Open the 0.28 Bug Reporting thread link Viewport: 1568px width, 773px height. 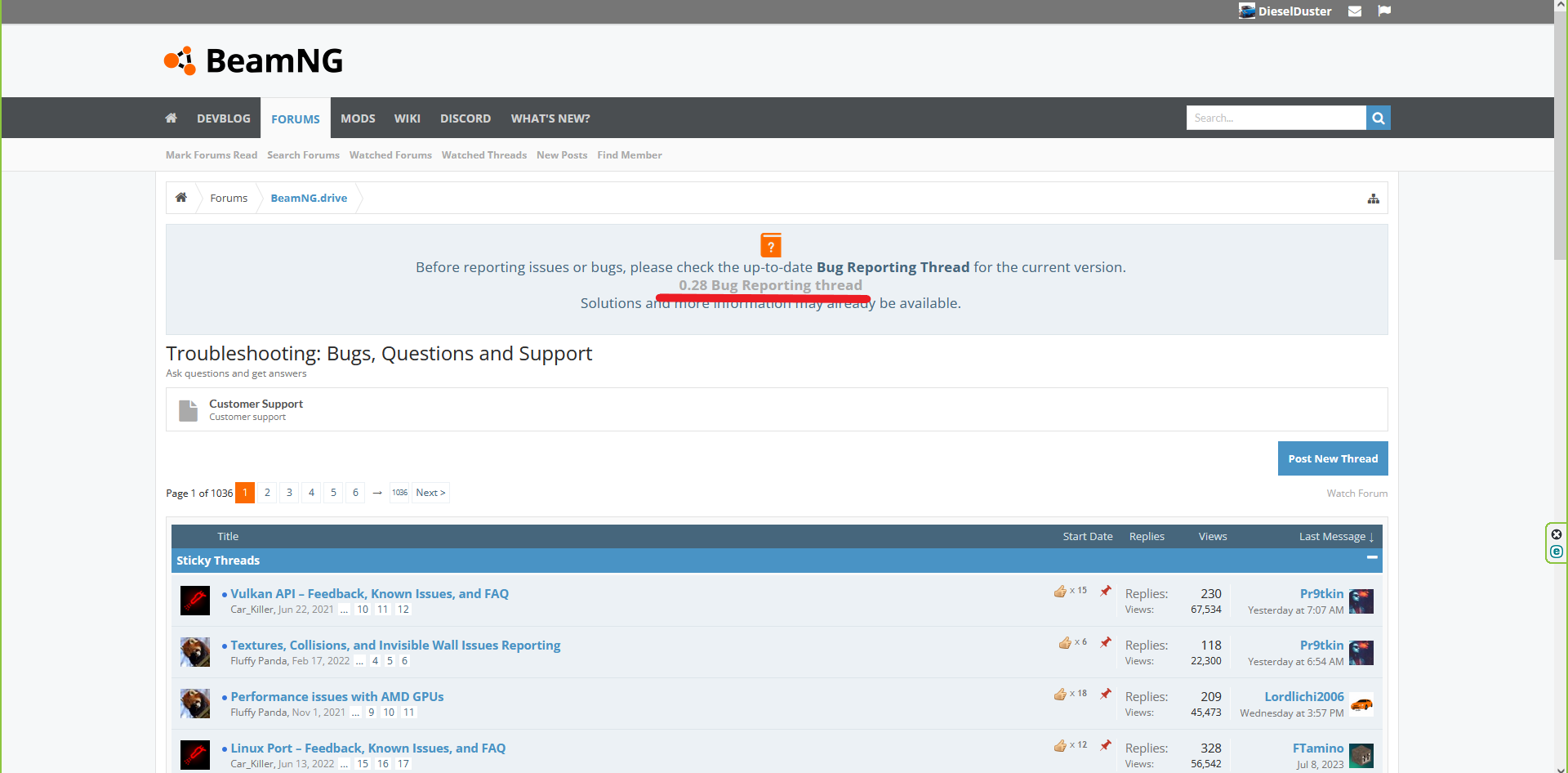(770, 285)
